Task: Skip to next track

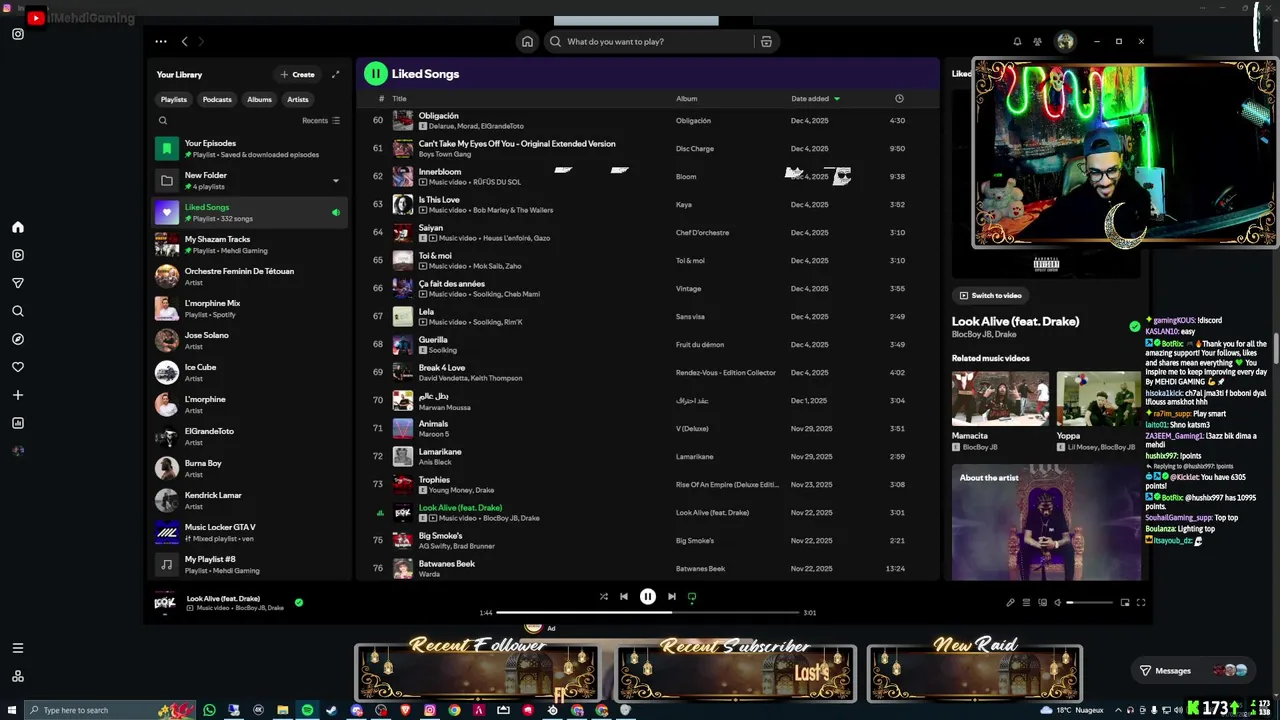Action: 672,597
